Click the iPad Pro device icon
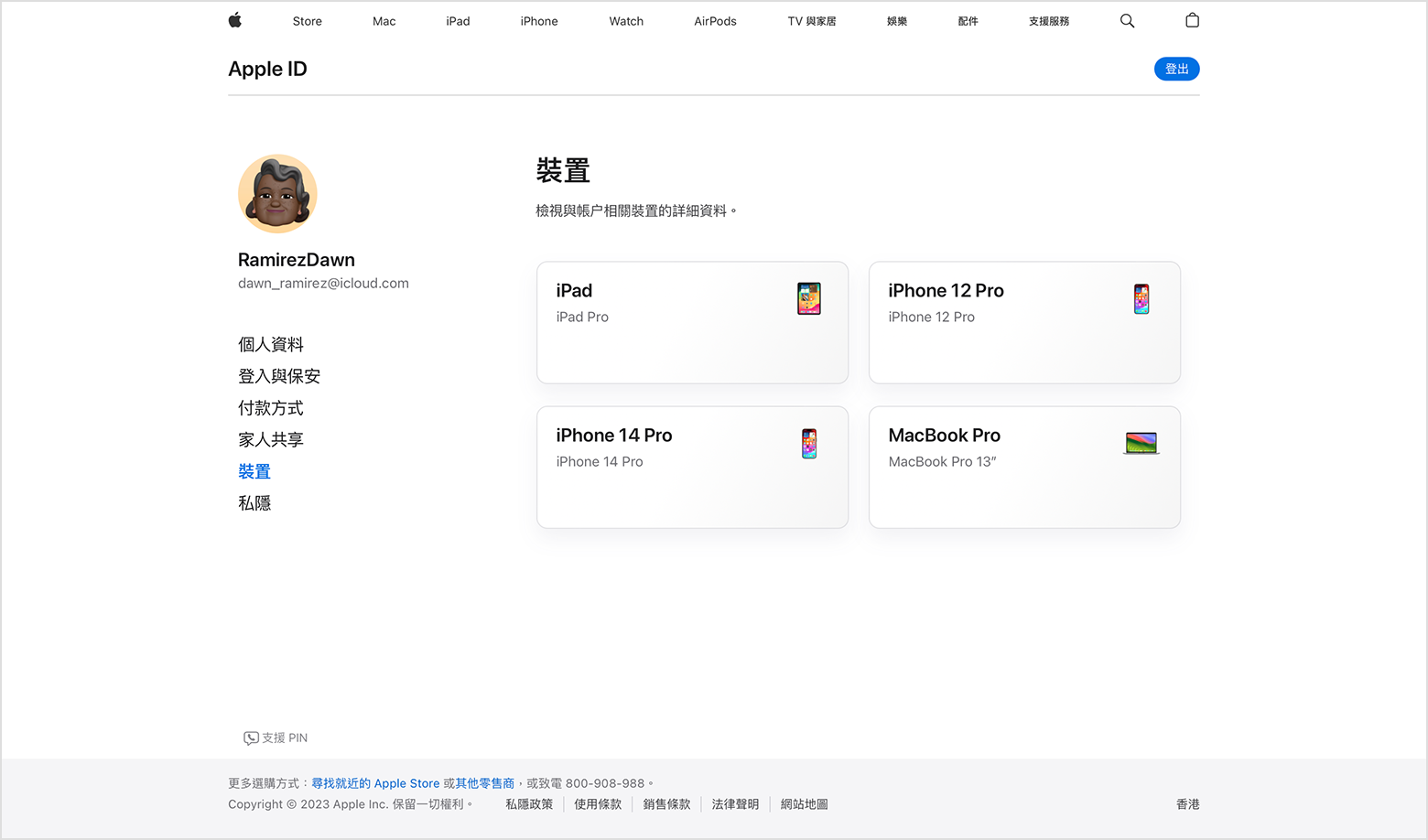 [x=809, y=298]
